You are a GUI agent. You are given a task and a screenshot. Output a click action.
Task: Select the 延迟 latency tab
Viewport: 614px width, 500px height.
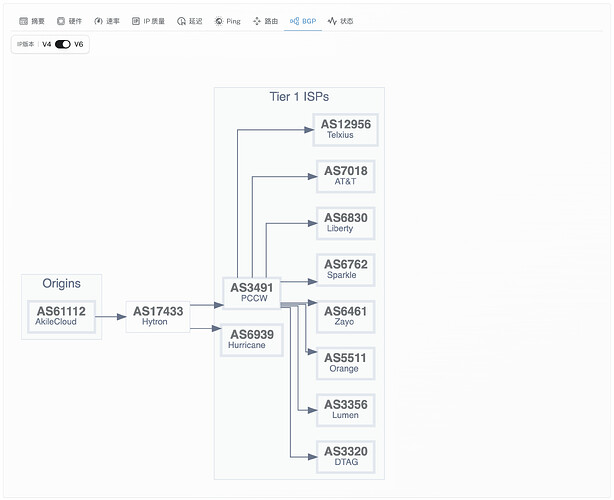190,21
